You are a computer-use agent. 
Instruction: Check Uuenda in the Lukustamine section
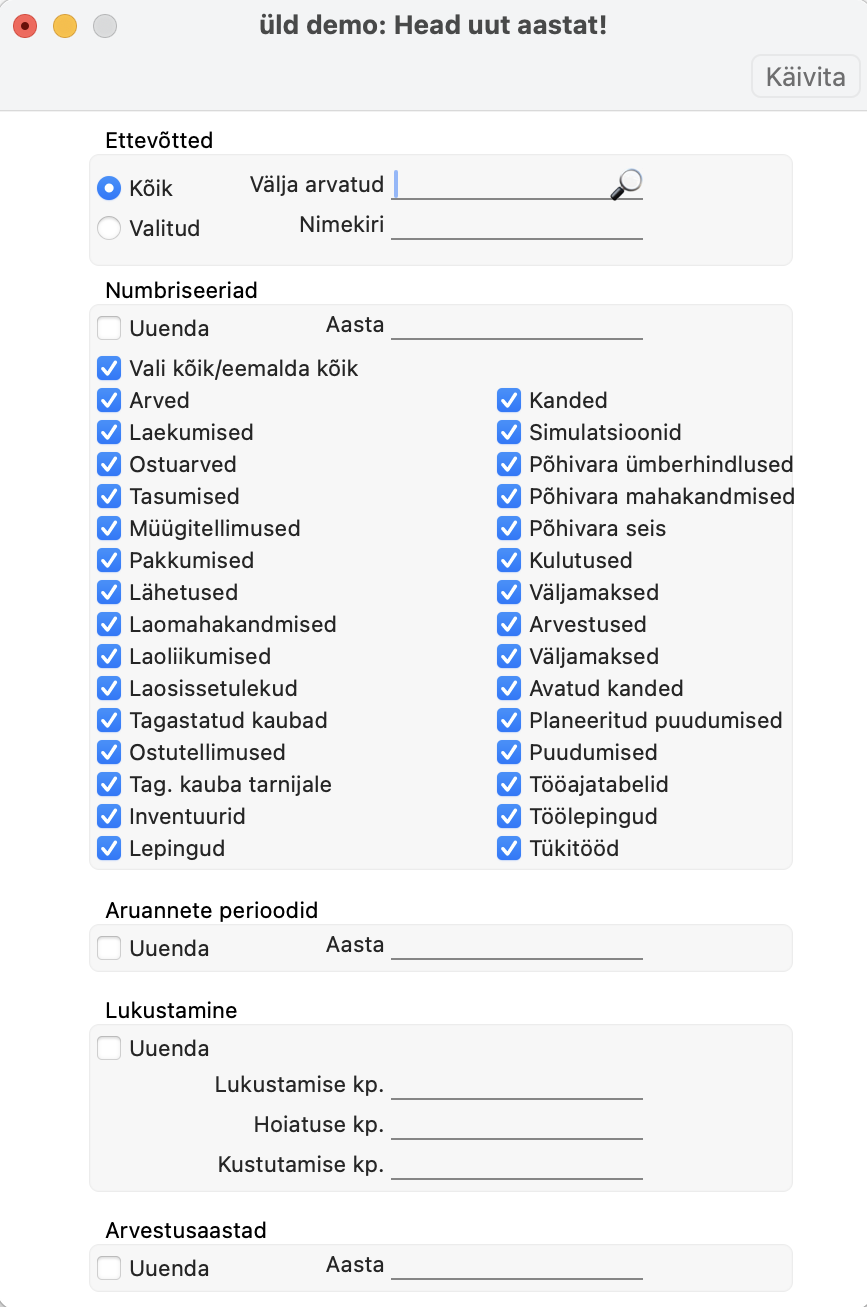pos(109,1048)
